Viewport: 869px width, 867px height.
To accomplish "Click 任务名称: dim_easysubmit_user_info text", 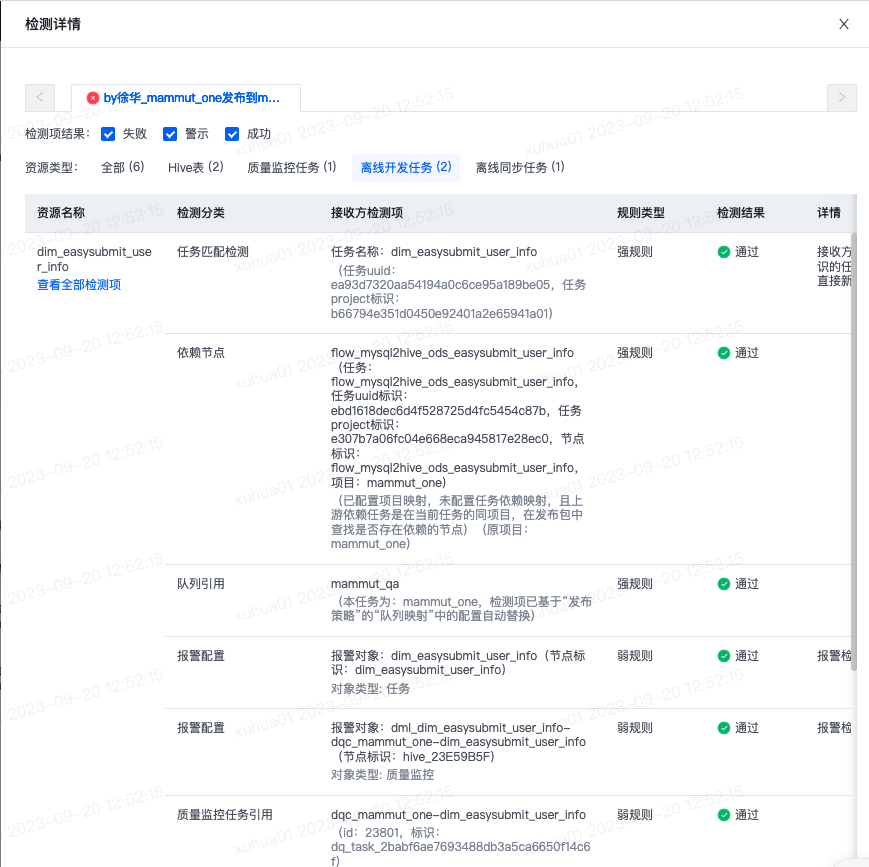I will coord(434,252).
